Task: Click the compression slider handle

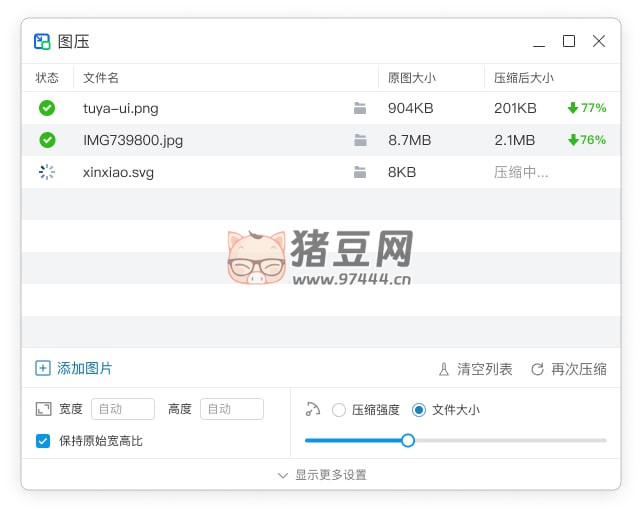Action: [x=408, y=440]
